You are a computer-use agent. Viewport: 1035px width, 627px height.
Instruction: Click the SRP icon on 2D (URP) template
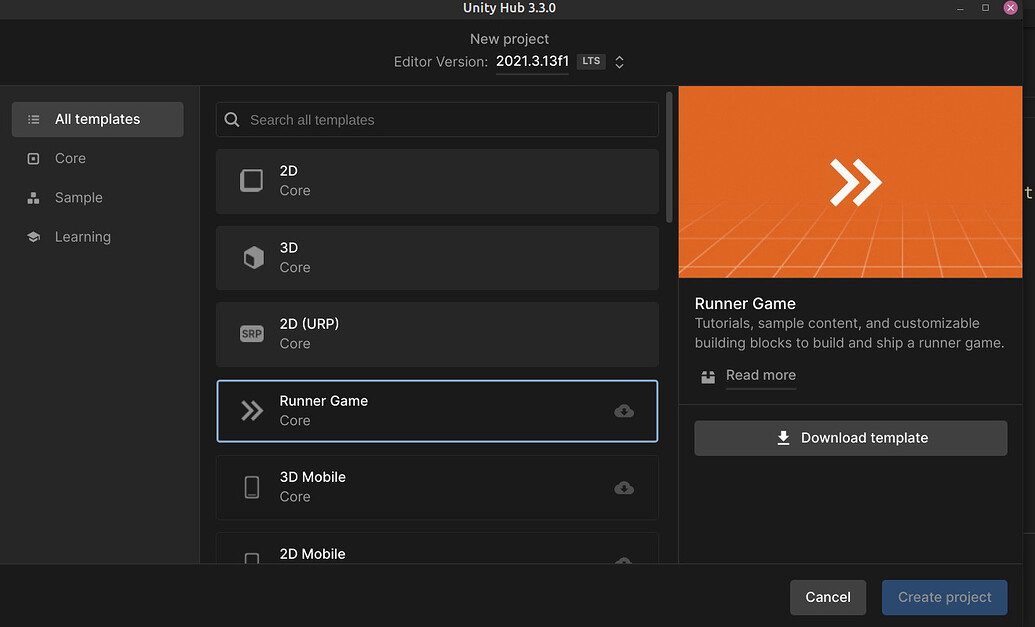[251, 333]
